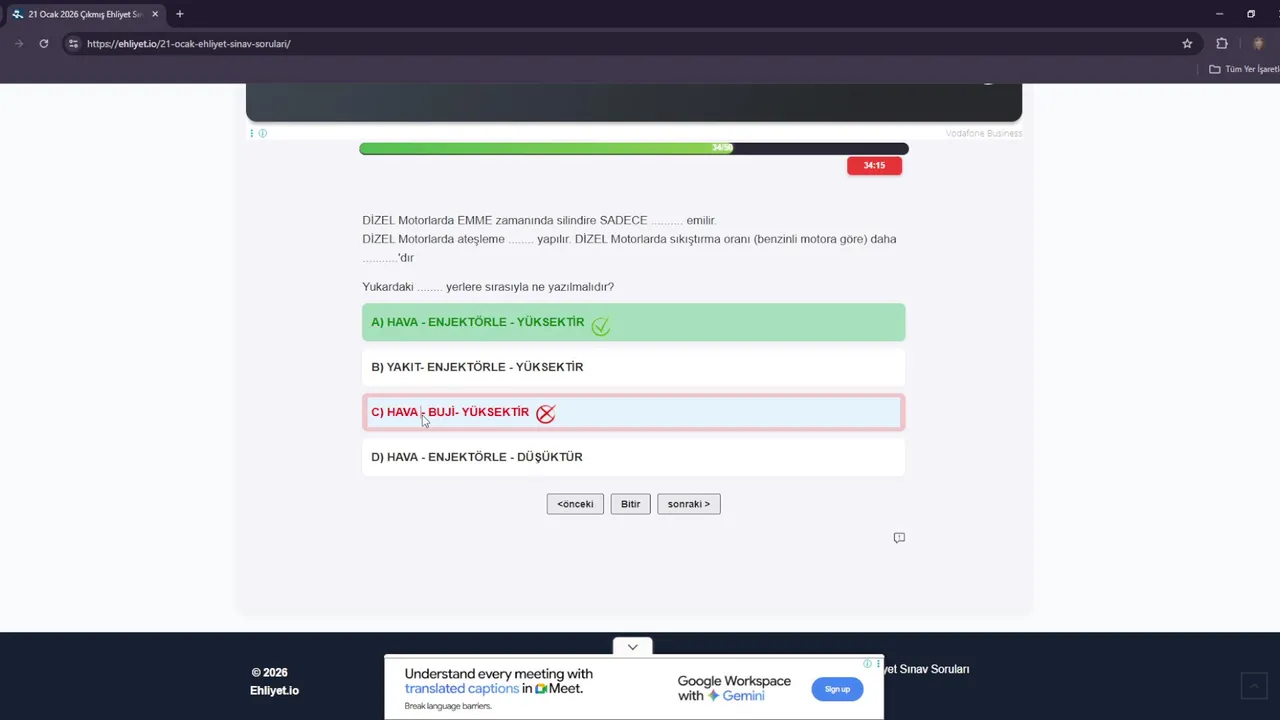The height and width of the screenshot is (720, 1280).
Task: Go to next question with sonraki > button
Action: 689,504
